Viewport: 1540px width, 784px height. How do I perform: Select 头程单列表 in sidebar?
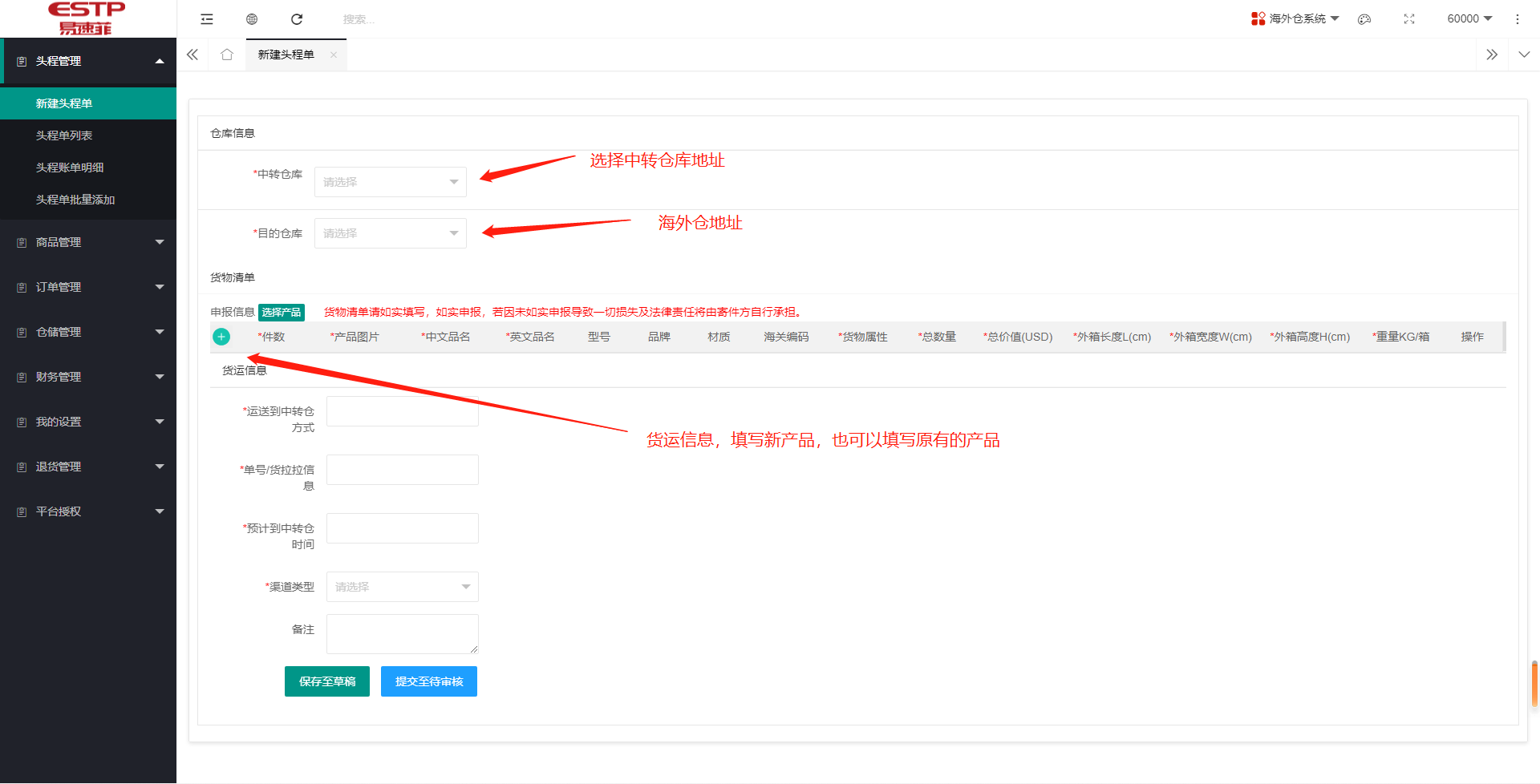coord(64,135)
